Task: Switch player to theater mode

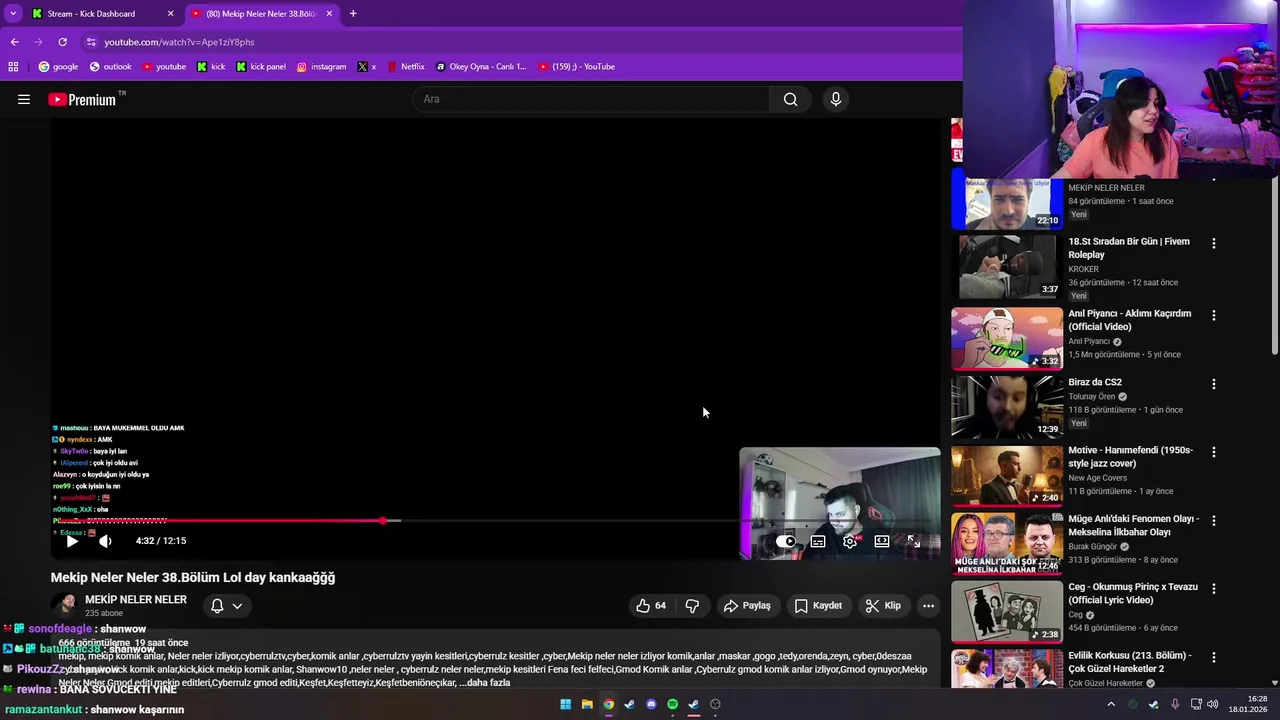Action: coord(882,541)
